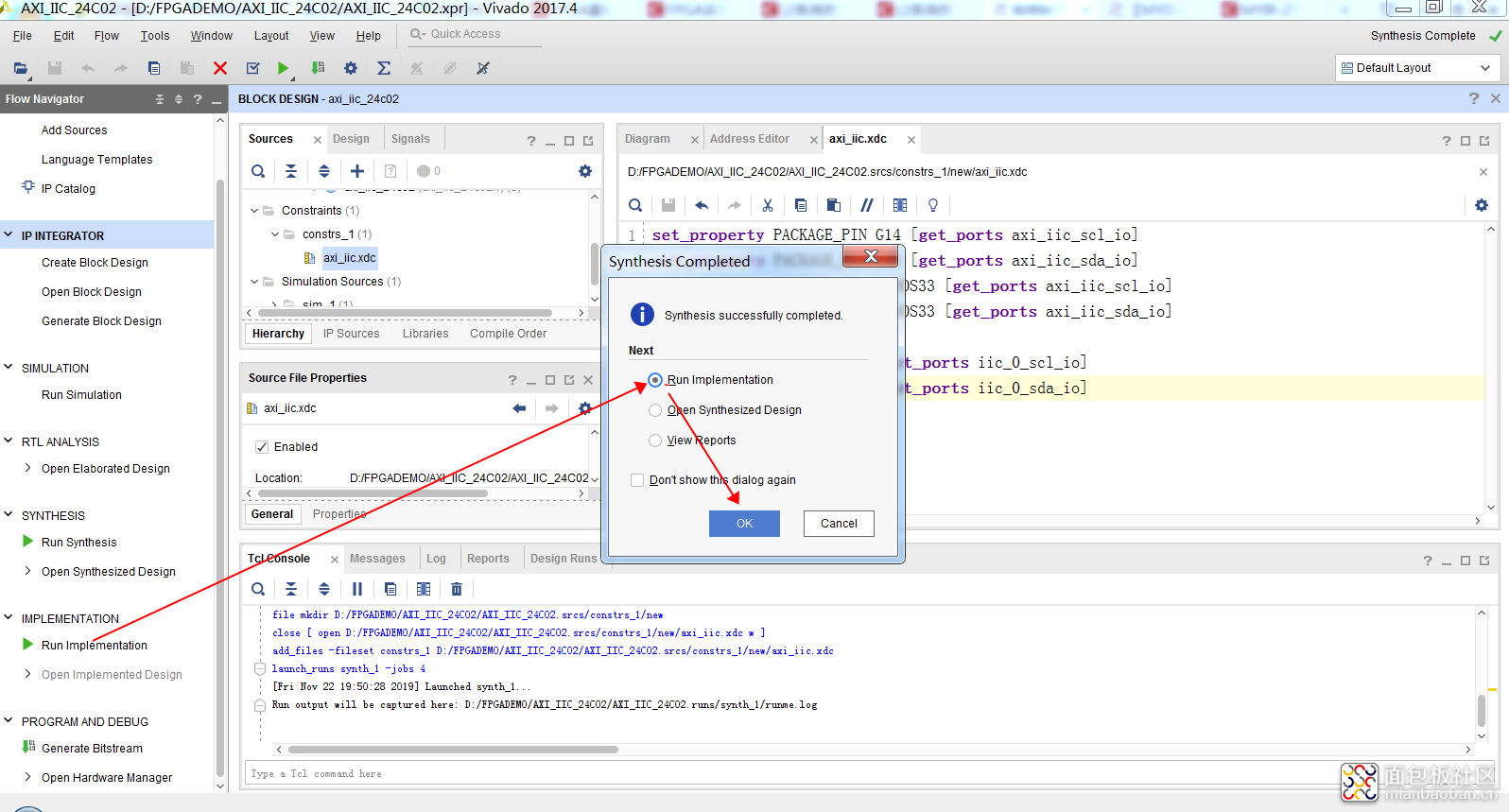Expand Open Synthesized Design in Flow Navigator
The width and height of the screenshot is (1509, 812).
(28, 571)
